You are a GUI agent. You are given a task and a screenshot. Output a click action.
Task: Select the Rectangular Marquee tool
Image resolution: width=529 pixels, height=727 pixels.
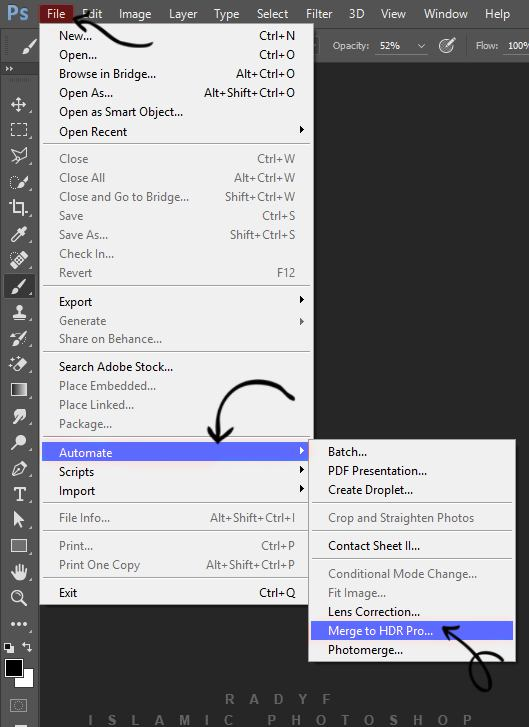pyautogui.click(x=19, y=129)
